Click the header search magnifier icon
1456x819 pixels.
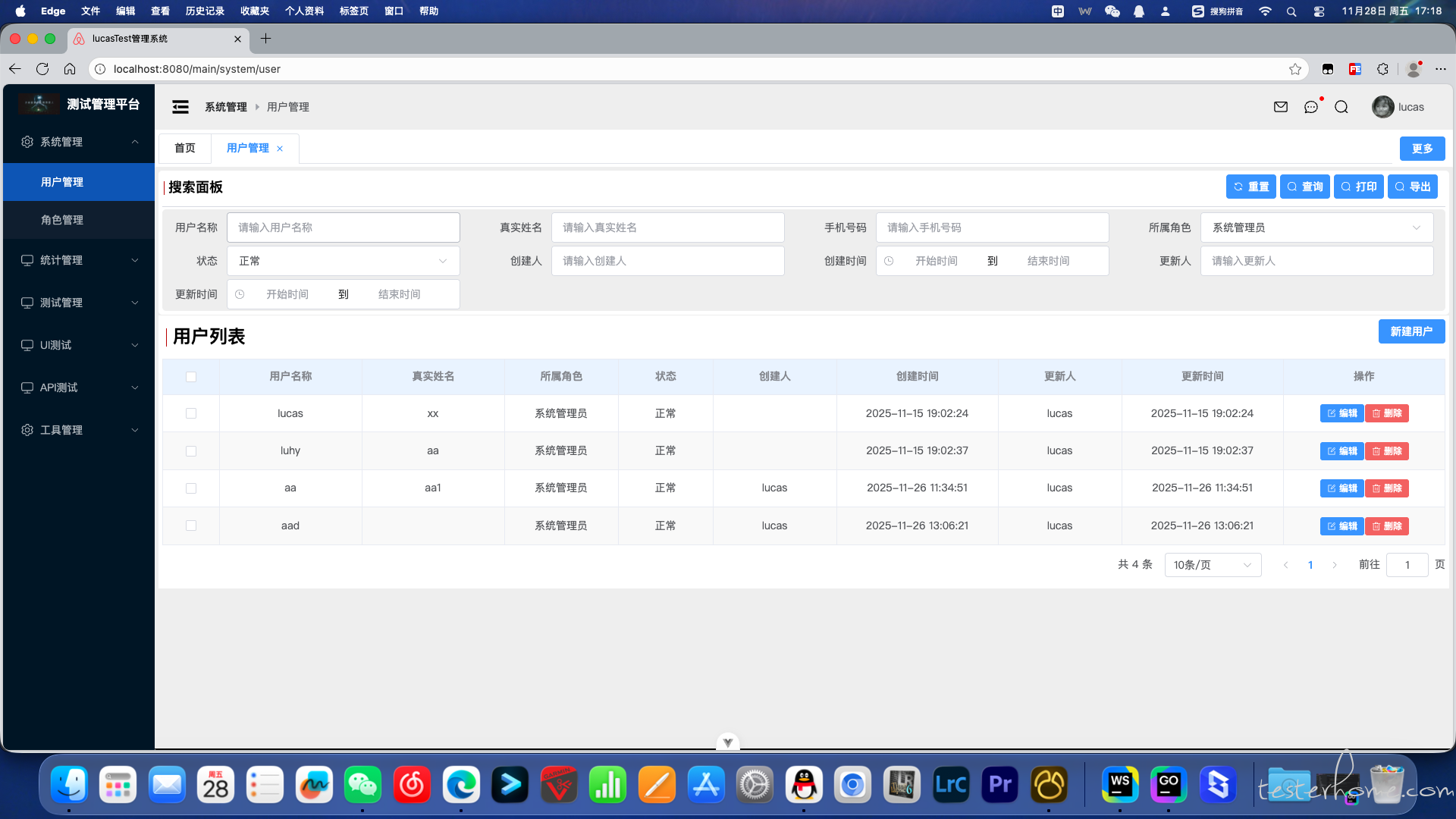[x=1341, y=107]
